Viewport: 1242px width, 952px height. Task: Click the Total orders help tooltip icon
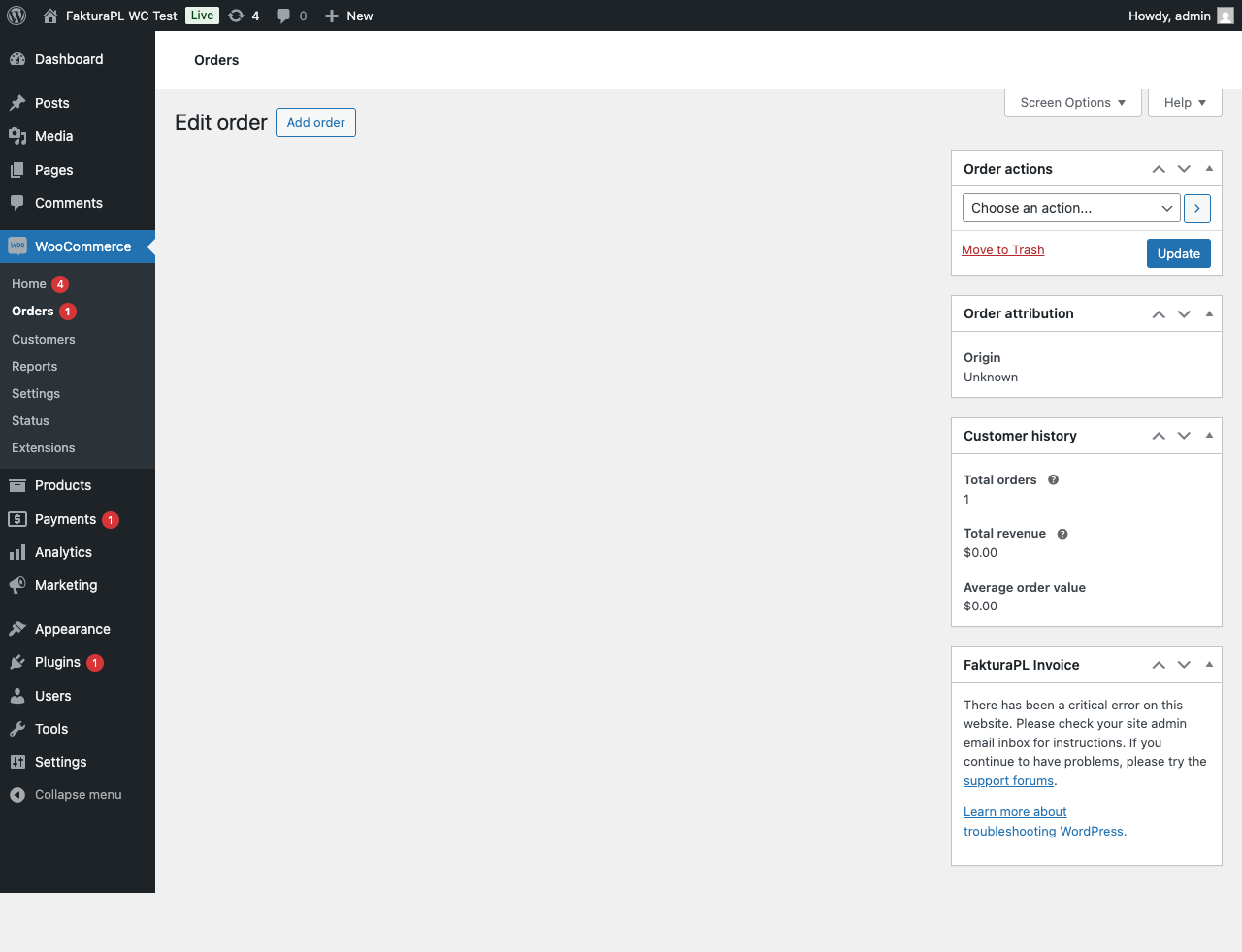coord(1053,479)
